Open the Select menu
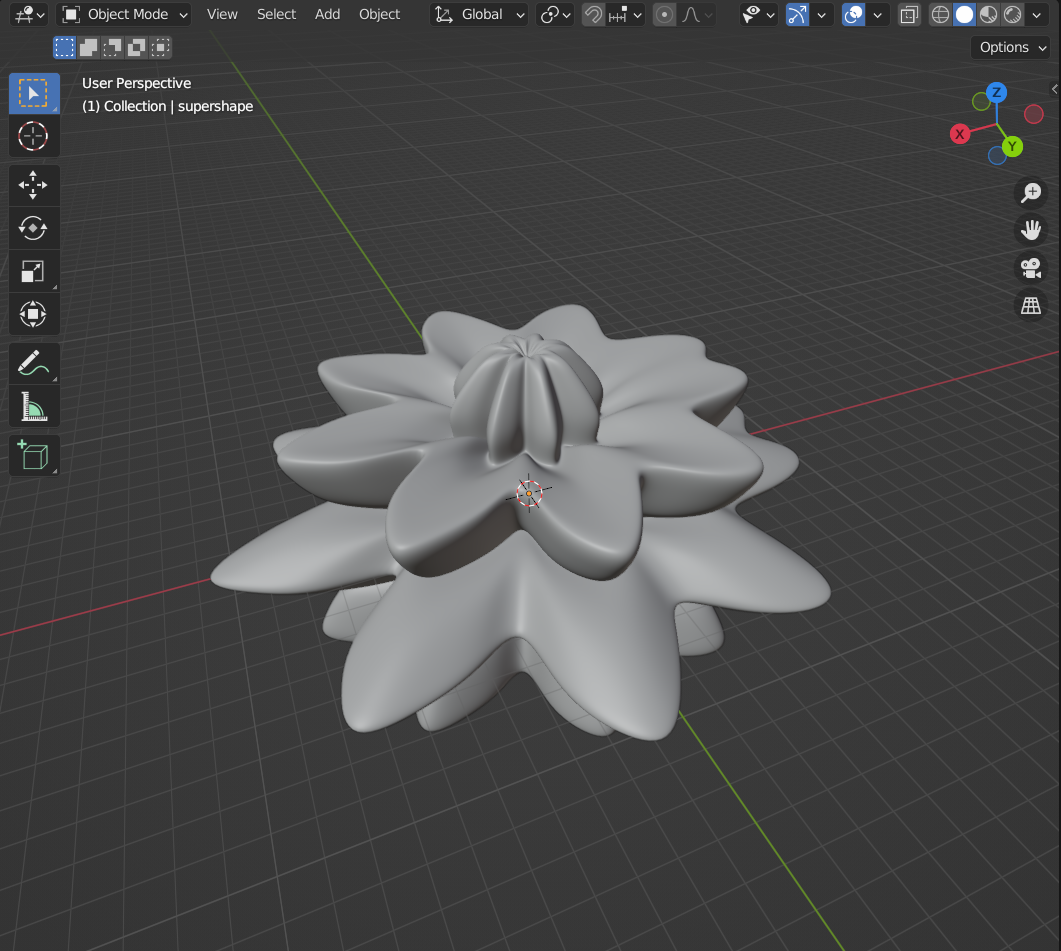Screen dimensions: 1061x951 [x=276, y=14]
